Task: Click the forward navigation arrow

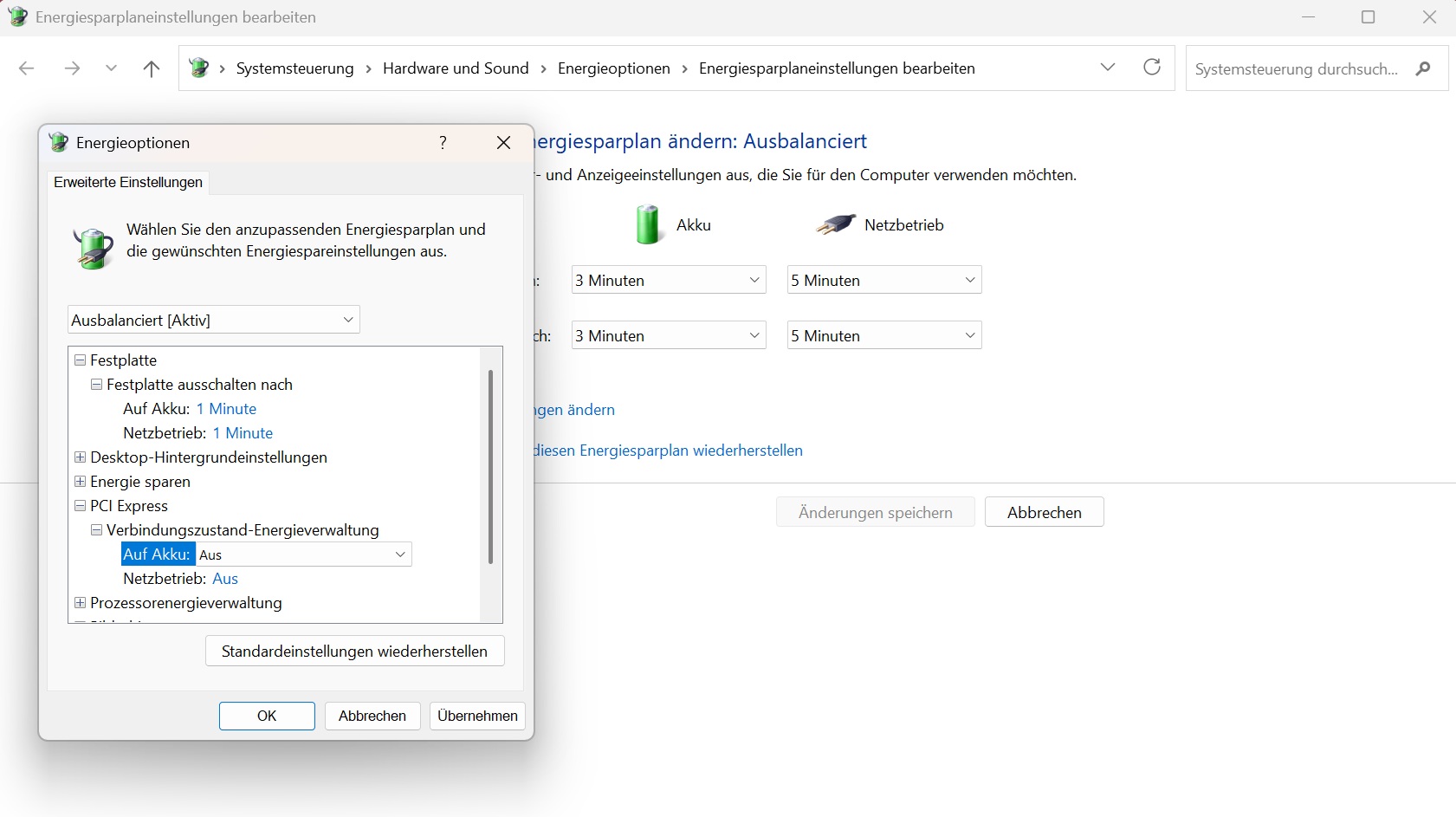Action: (72, 68)
